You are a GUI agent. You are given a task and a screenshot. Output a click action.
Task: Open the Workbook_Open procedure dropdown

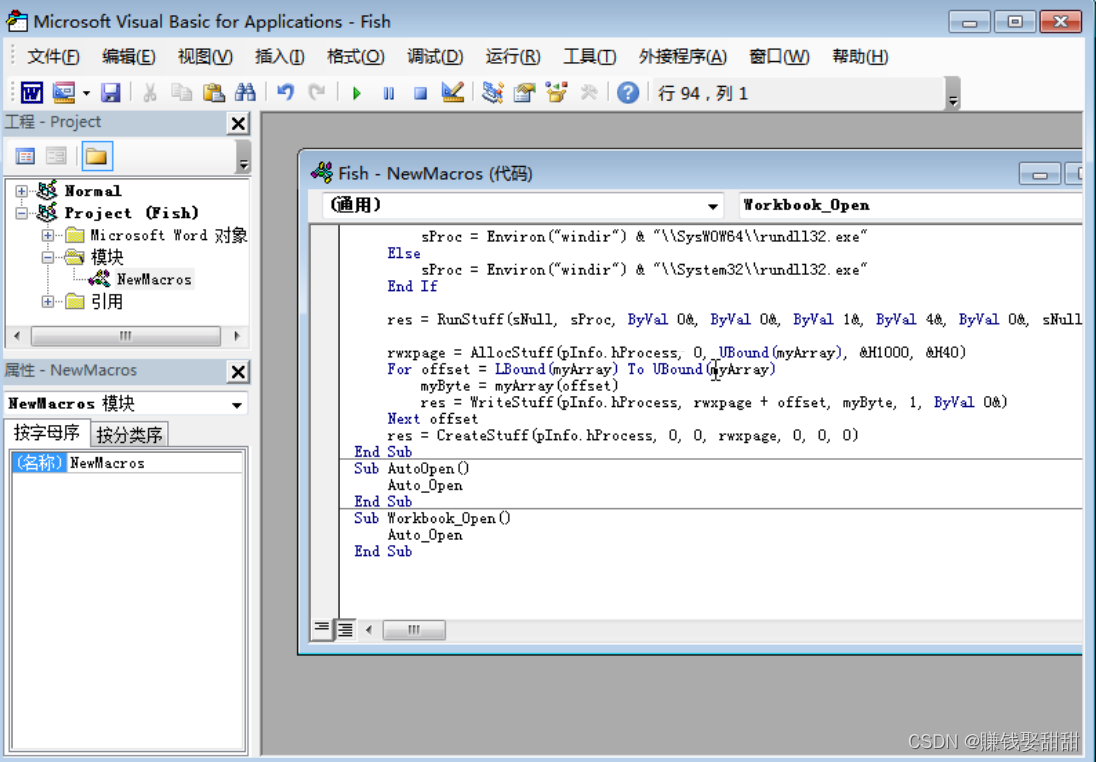(911, 206)
